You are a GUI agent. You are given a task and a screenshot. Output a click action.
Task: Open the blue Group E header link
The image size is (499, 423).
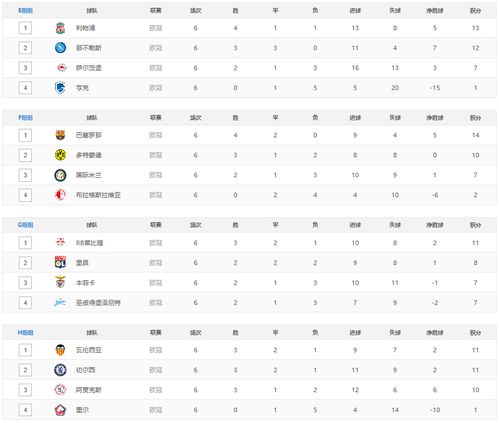tap(25, 11)
